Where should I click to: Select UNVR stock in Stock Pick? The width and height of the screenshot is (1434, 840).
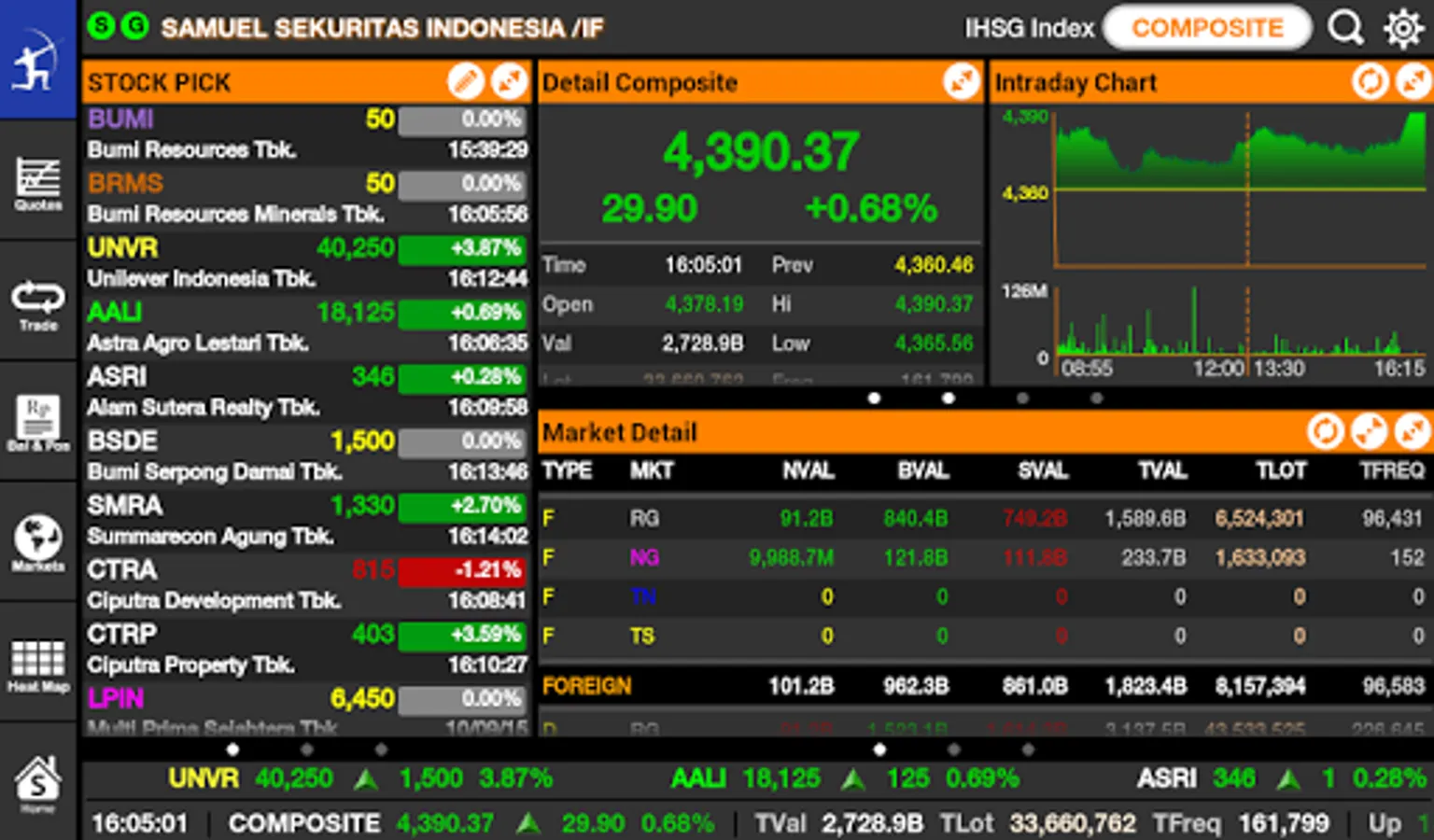click(307, 263)
